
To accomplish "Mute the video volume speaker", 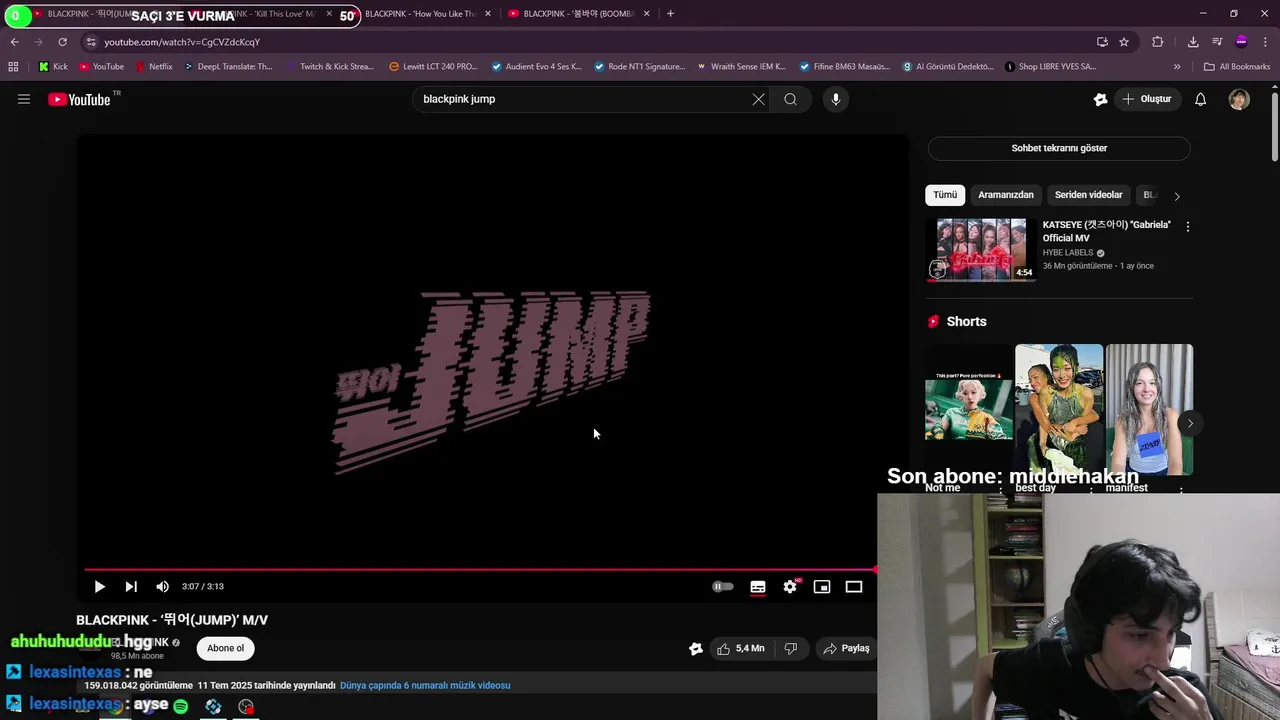I will pyautogui.click(x=163, y=587).
